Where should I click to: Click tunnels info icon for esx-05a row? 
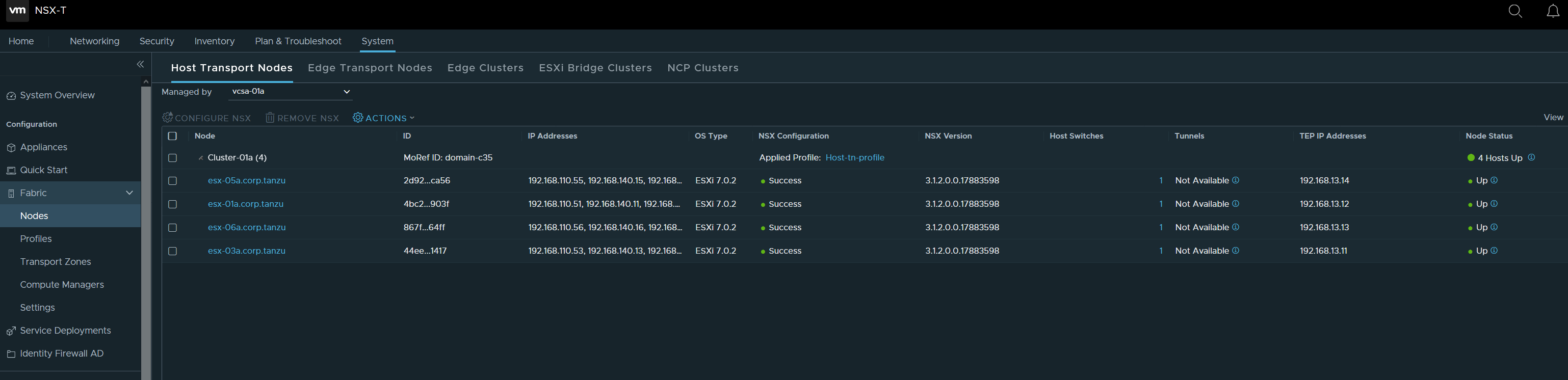(x=1236, y=180)
